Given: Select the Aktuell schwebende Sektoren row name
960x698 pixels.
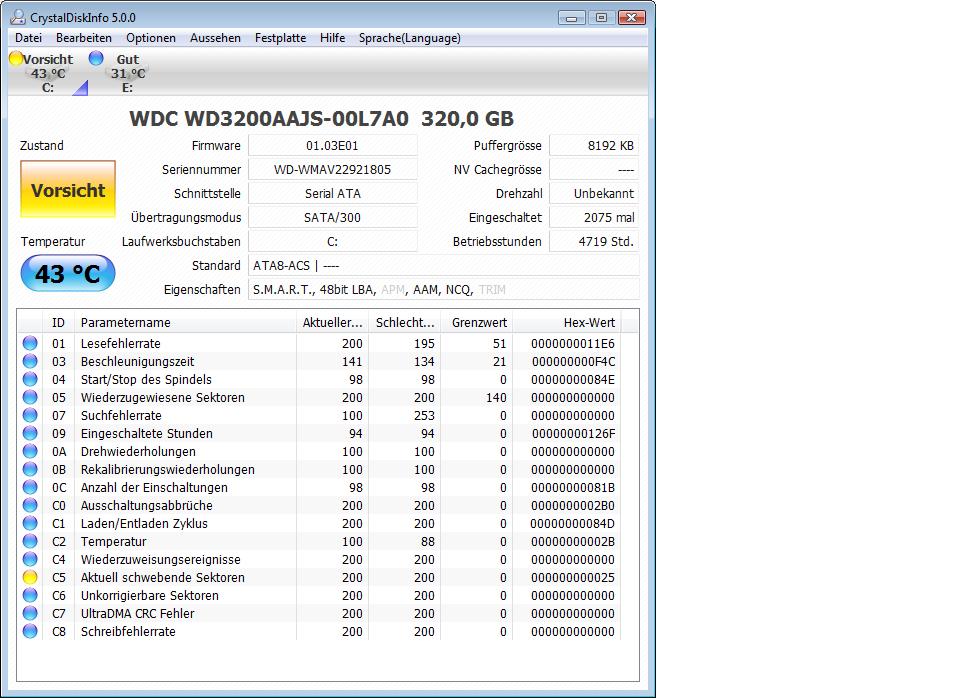Looking at the screenshot, I should [162, 577].
